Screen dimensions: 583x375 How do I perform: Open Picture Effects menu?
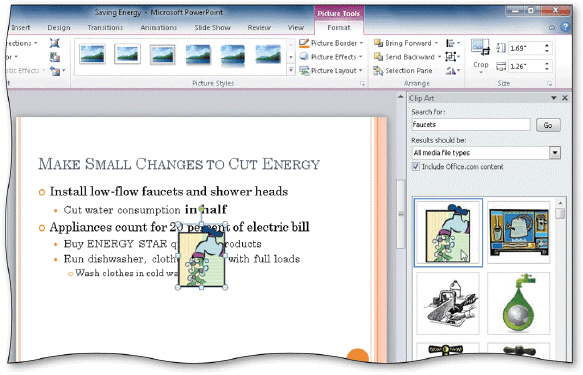331,57
